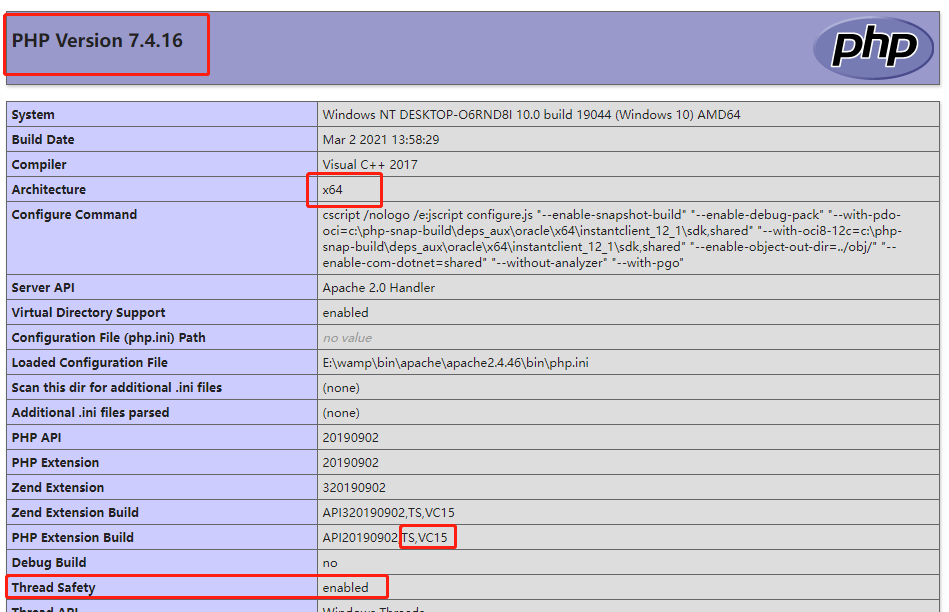949x612 pixels.
Task: Click the 'PHP API' row label
Action: (x=36, y=438)
